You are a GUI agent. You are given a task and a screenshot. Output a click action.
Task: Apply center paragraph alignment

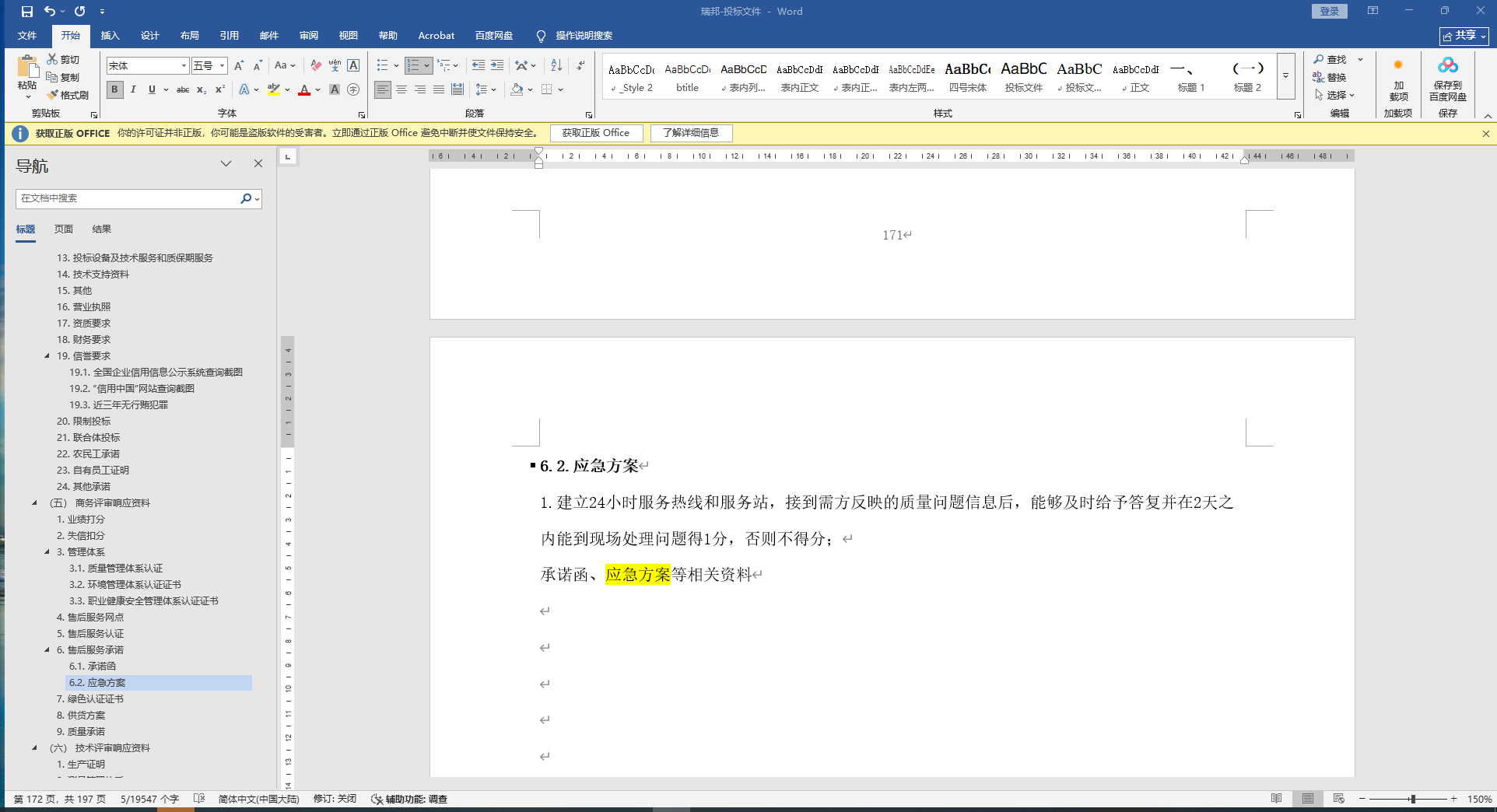pos(401,89)
